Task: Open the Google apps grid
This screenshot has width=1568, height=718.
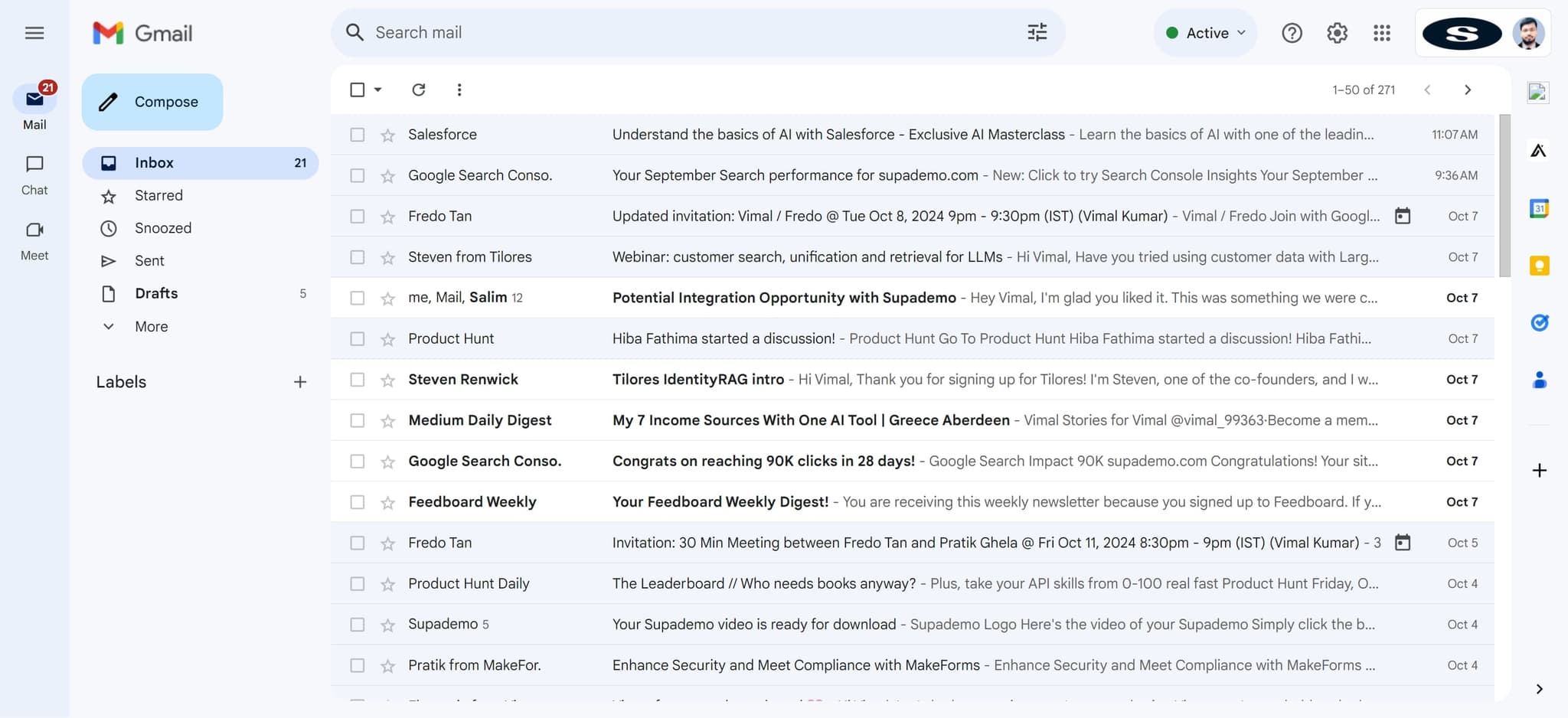Action: [x=1381, y=33]
